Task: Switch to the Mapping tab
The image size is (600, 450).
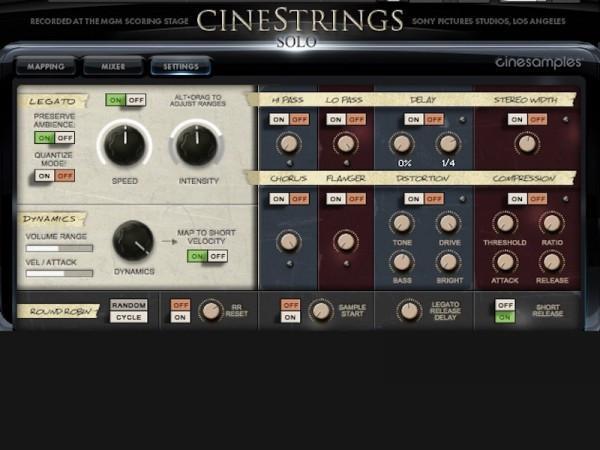Action: pyautogui.click(x=46, y=67)
